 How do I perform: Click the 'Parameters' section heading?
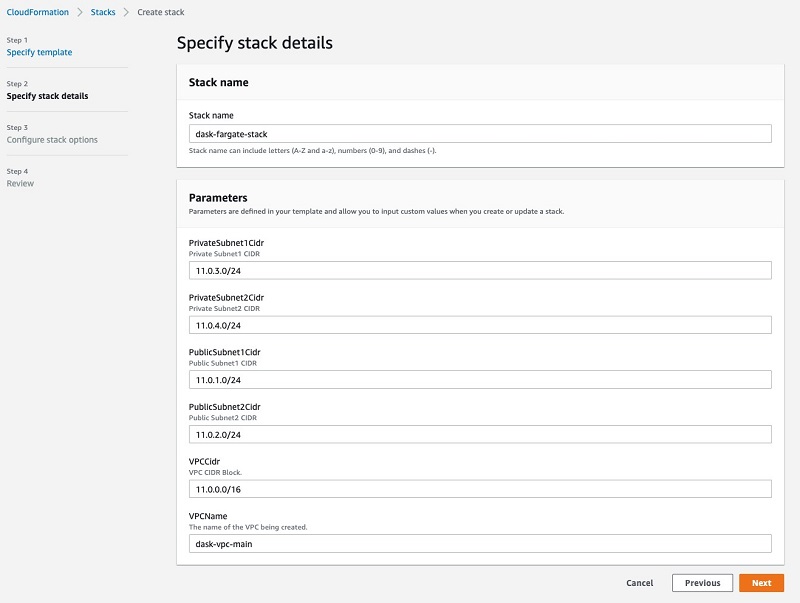point(218,197)
